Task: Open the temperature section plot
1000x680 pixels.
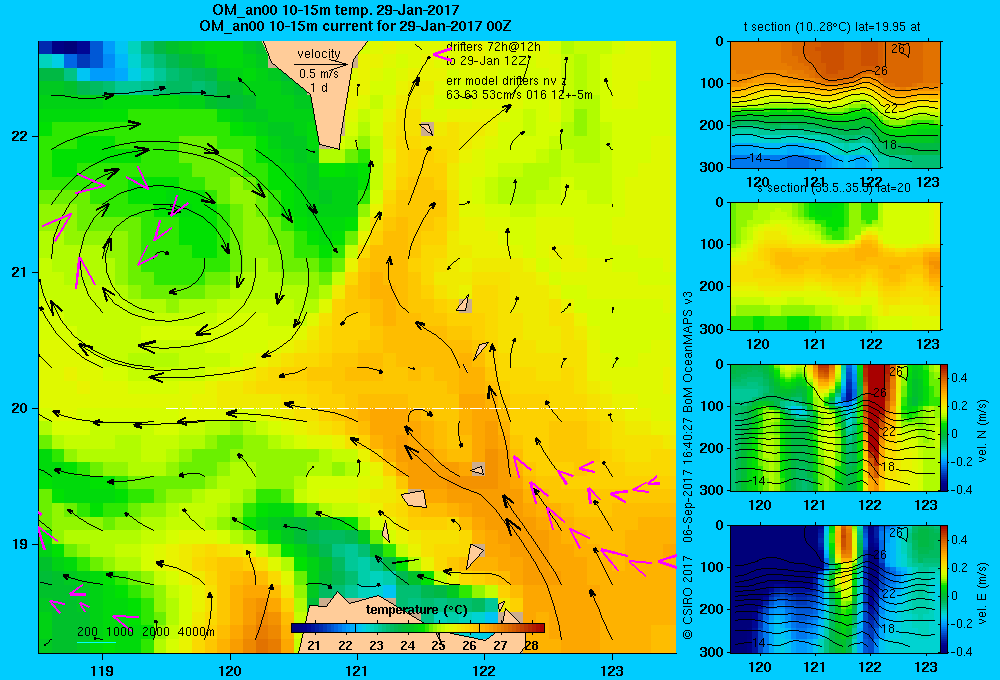Action: tap(835, 105)
